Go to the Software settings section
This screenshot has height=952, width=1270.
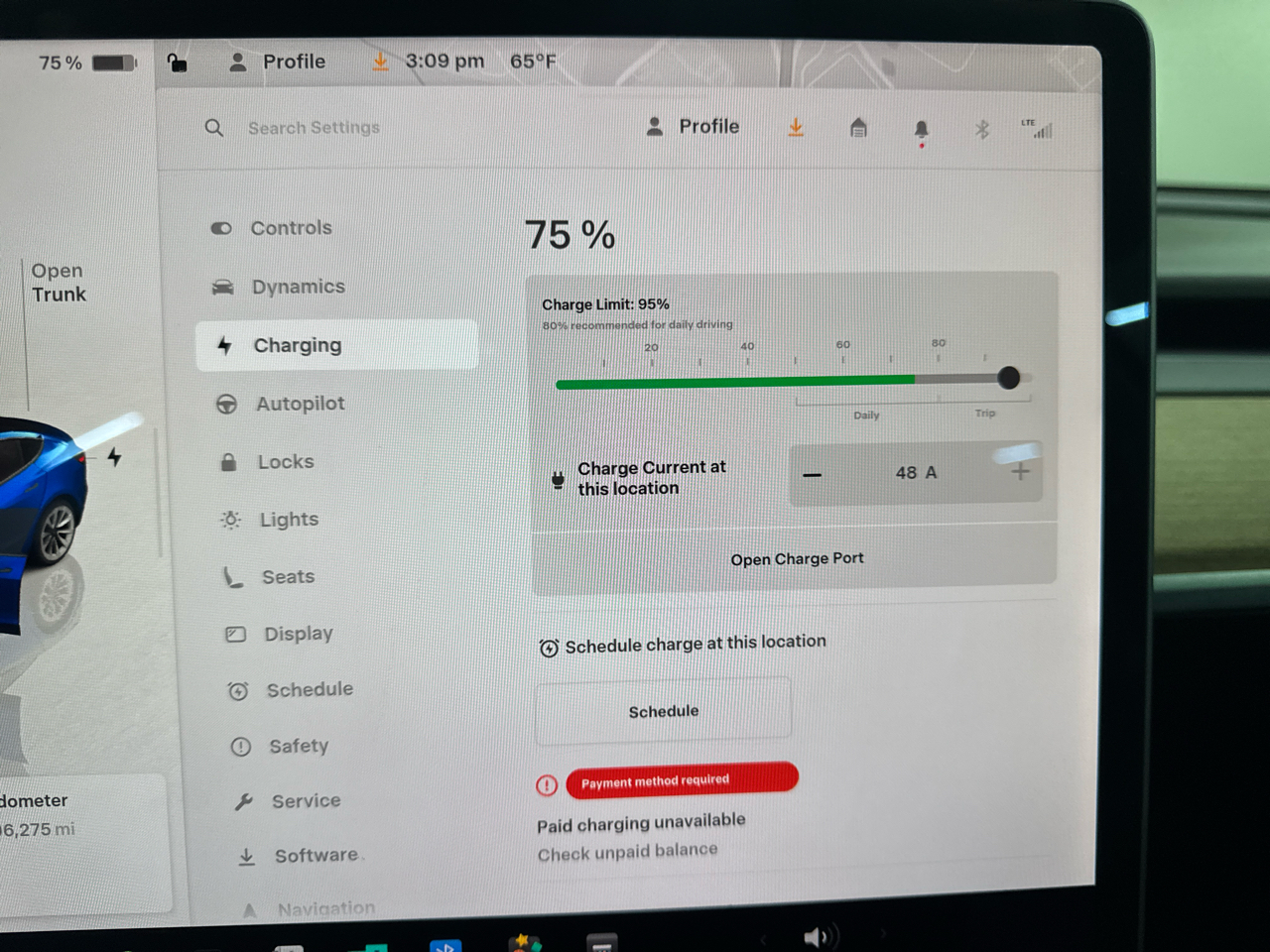pyautogui.click(x=316, y=856)
